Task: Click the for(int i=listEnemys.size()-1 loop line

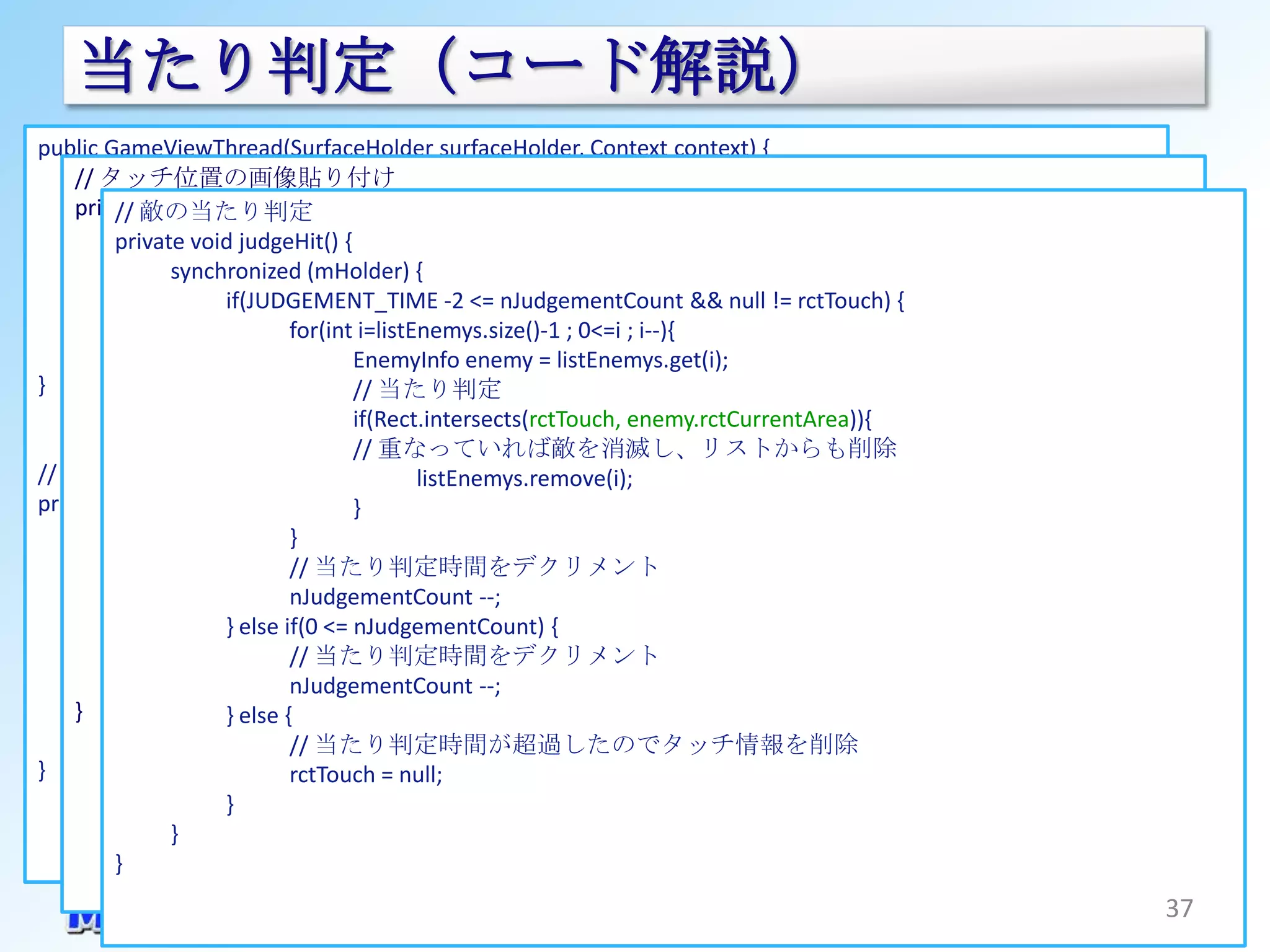Action: tap(482, 330)
